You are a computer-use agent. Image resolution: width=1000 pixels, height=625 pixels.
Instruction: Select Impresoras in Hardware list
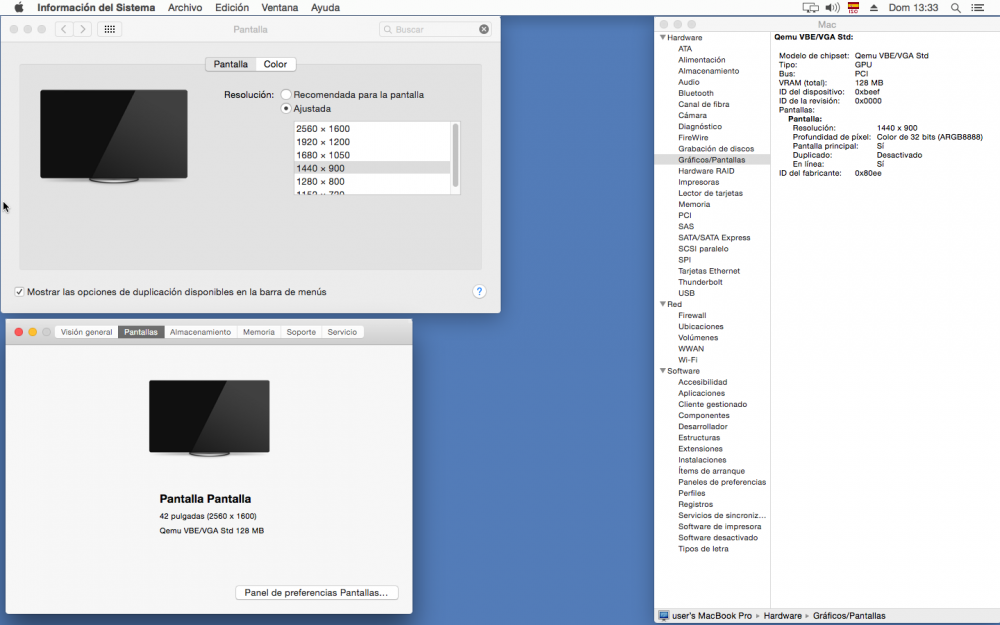click(698, 182)
